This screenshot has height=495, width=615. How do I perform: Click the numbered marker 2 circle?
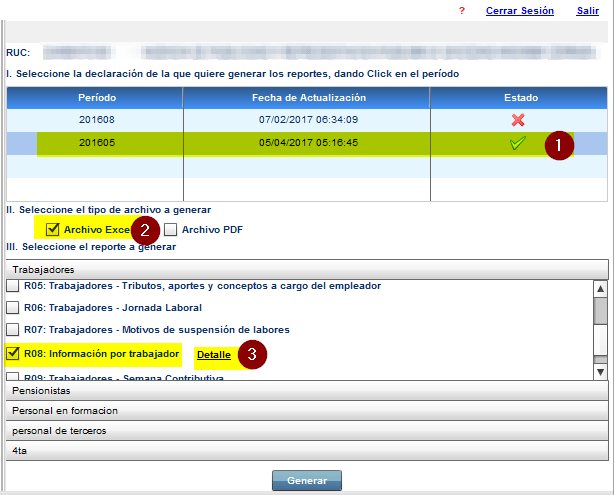[146, 230]
